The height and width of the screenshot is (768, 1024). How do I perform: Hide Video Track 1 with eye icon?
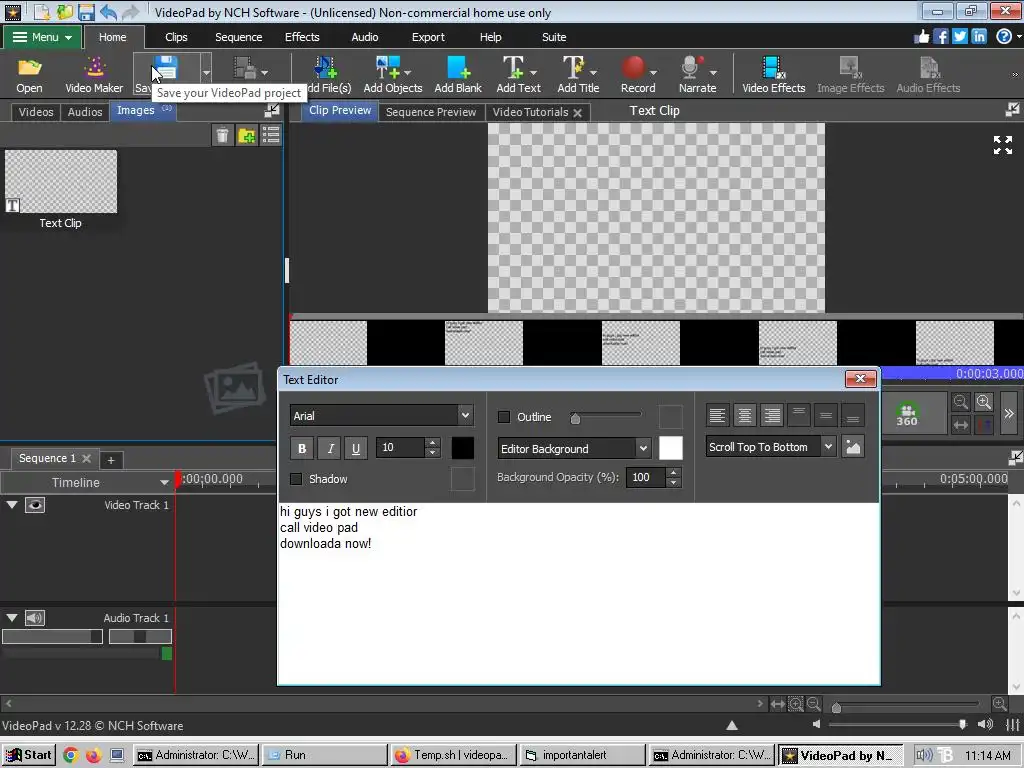click(x=35, y=505)
